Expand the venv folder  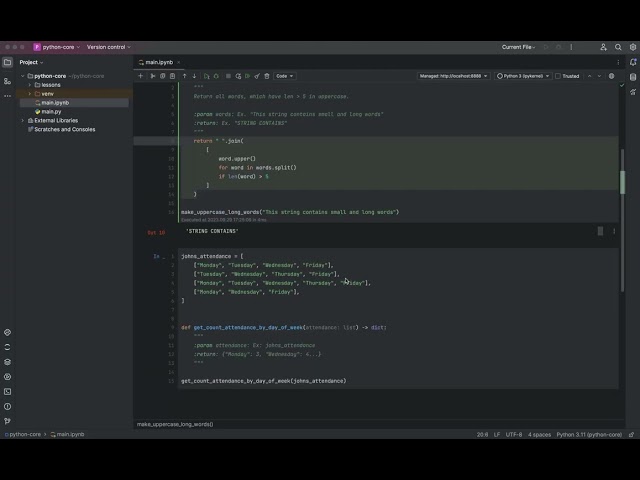30,94
